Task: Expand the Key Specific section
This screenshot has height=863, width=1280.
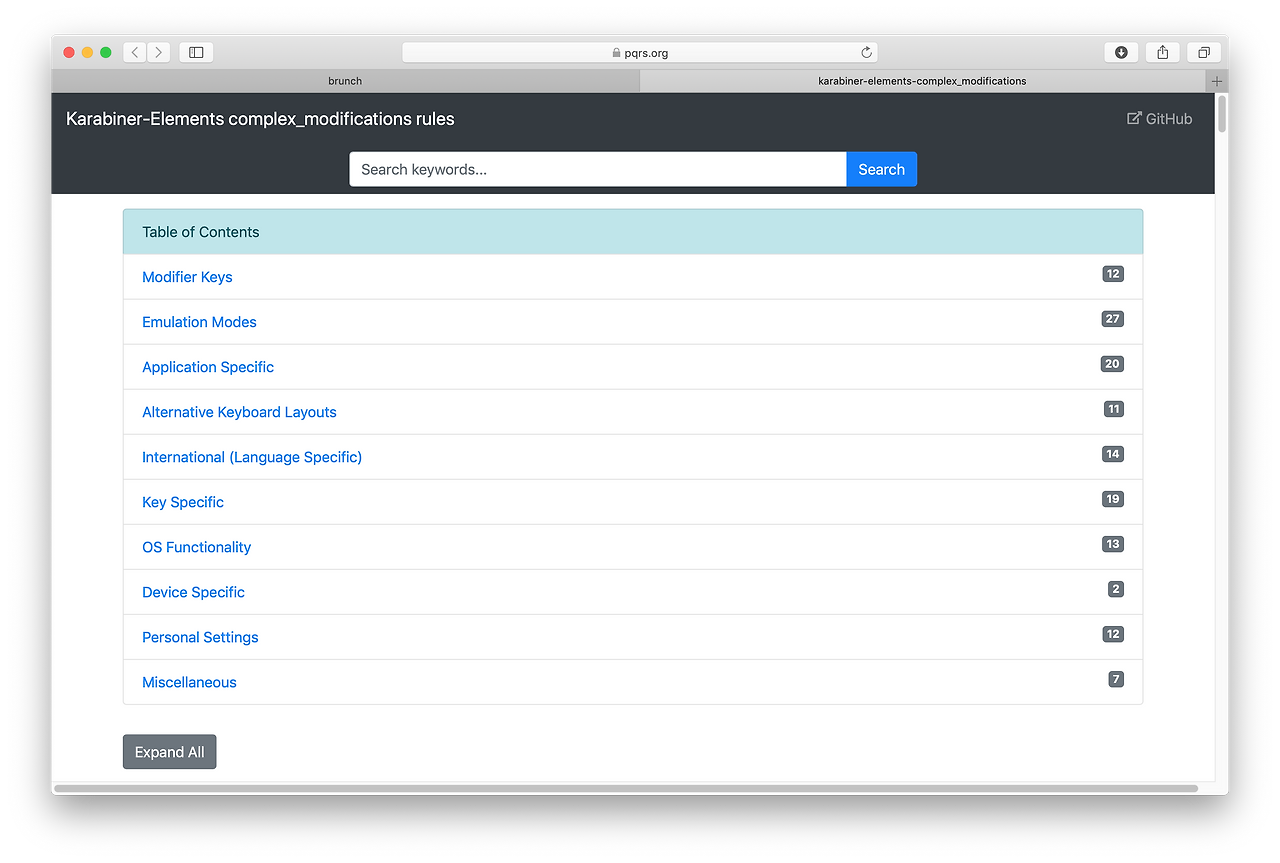Action: pyautogui.click(x=183, y=502)
